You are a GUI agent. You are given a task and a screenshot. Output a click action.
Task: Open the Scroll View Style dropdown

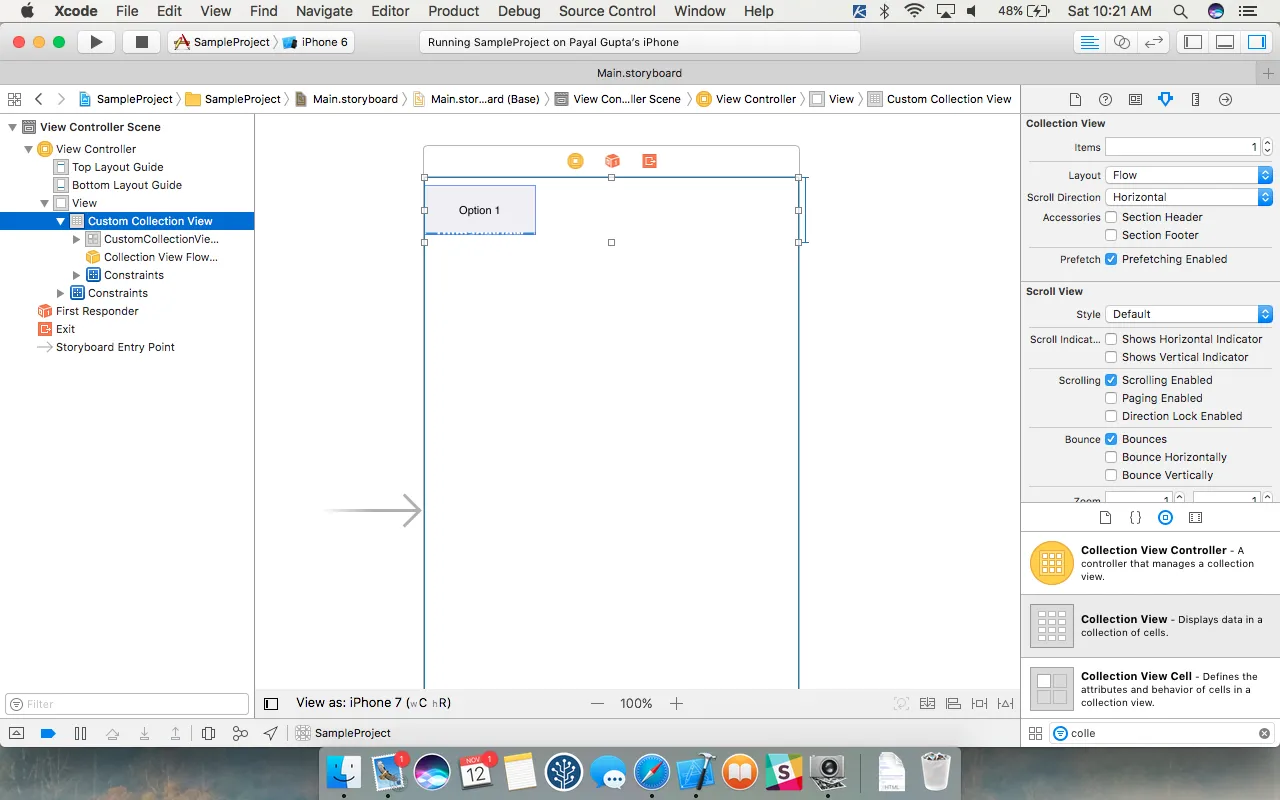coord(1188,314)
